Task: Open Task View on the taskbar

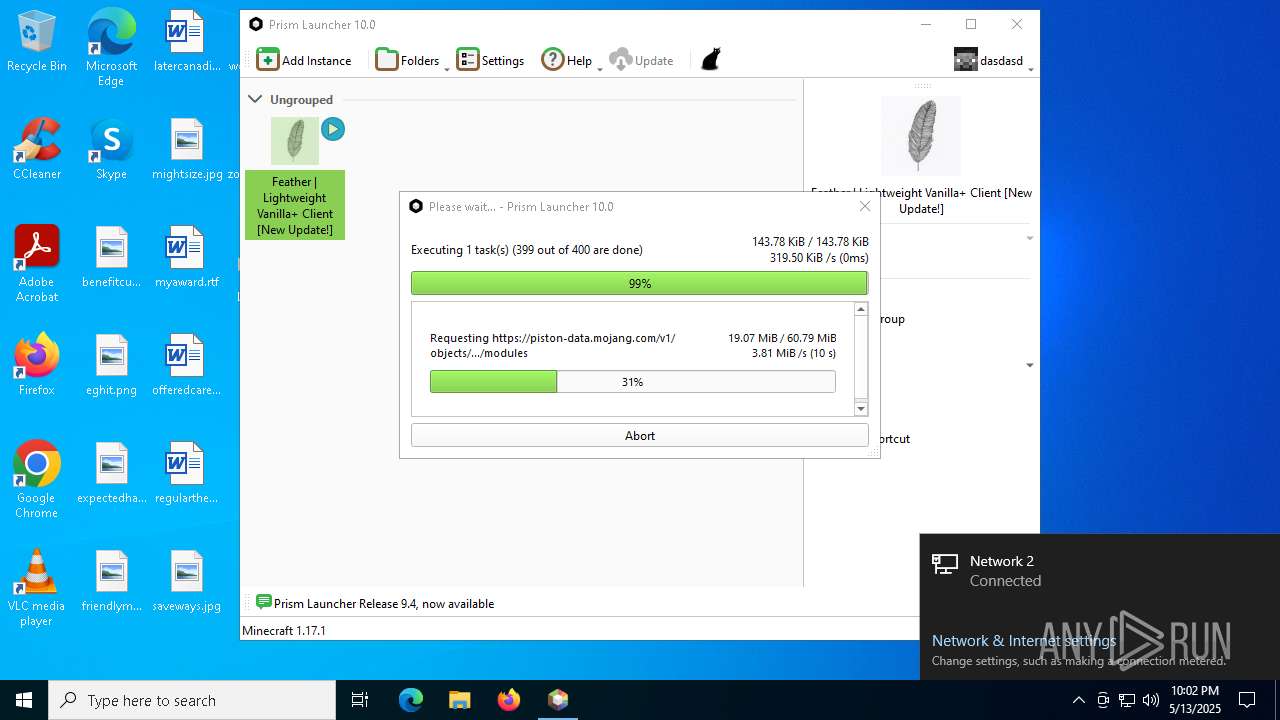Action: click(x=360, y=700)
